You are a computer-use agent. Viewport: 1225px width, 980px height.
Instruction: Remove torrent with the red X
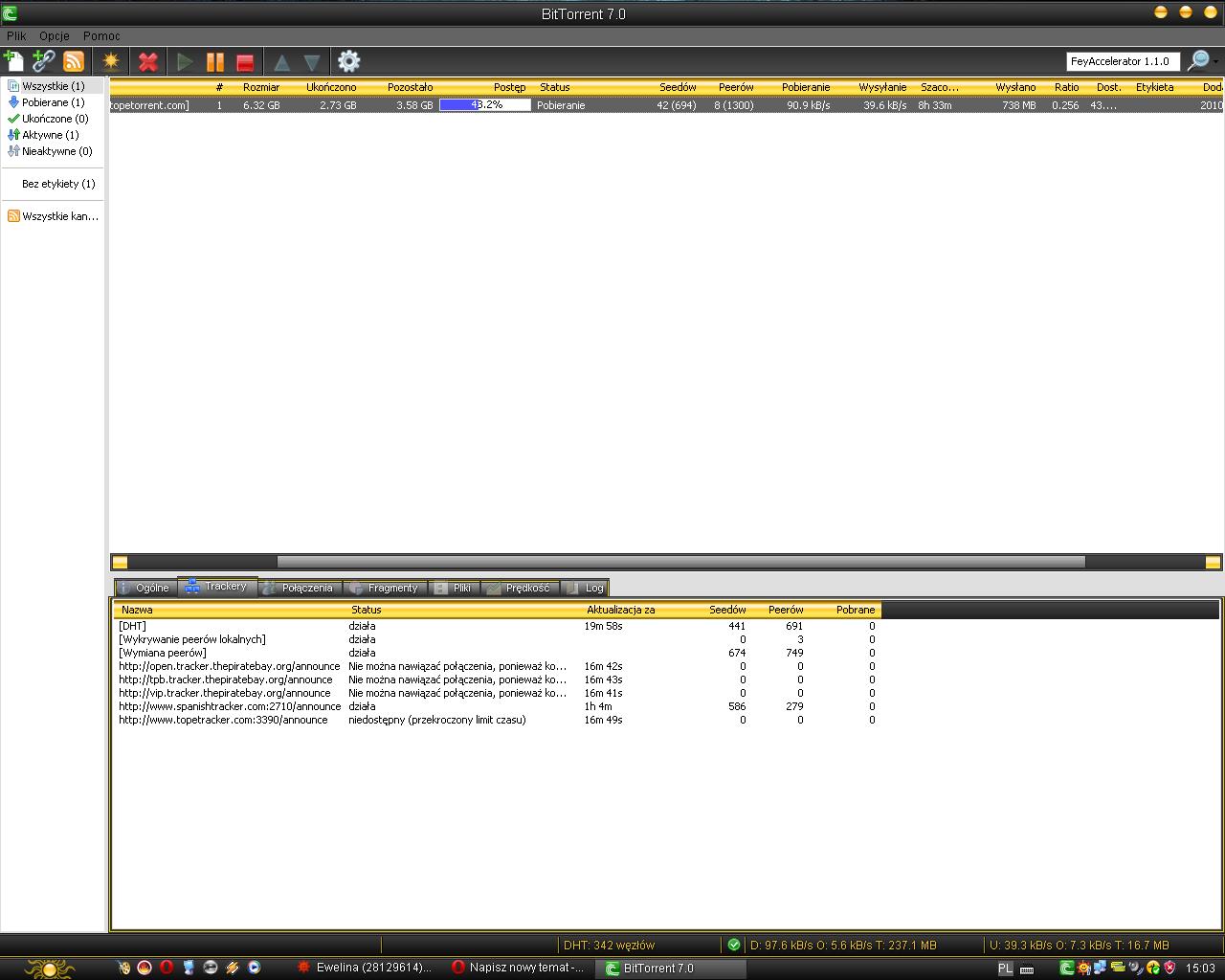[148, 61]
